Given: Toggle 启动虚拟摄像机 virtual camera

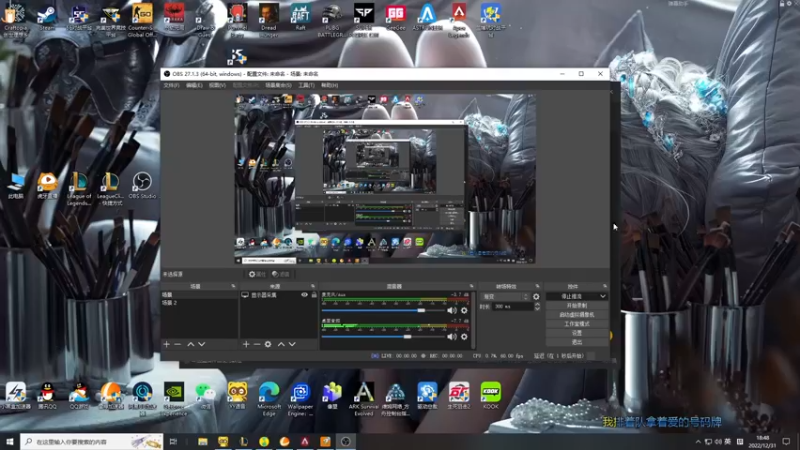Looking at the screenshot, I should (x=577, y=314).
